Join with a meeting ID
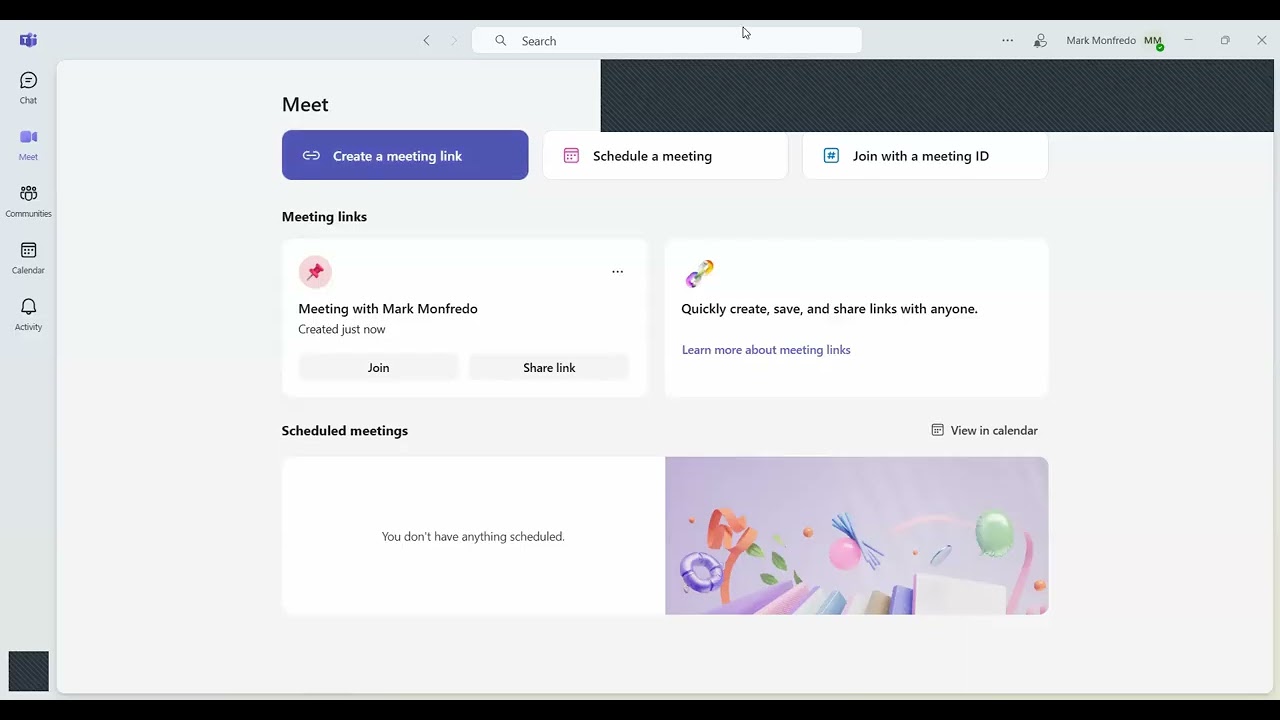The image size is (1280, 720). 925,155
